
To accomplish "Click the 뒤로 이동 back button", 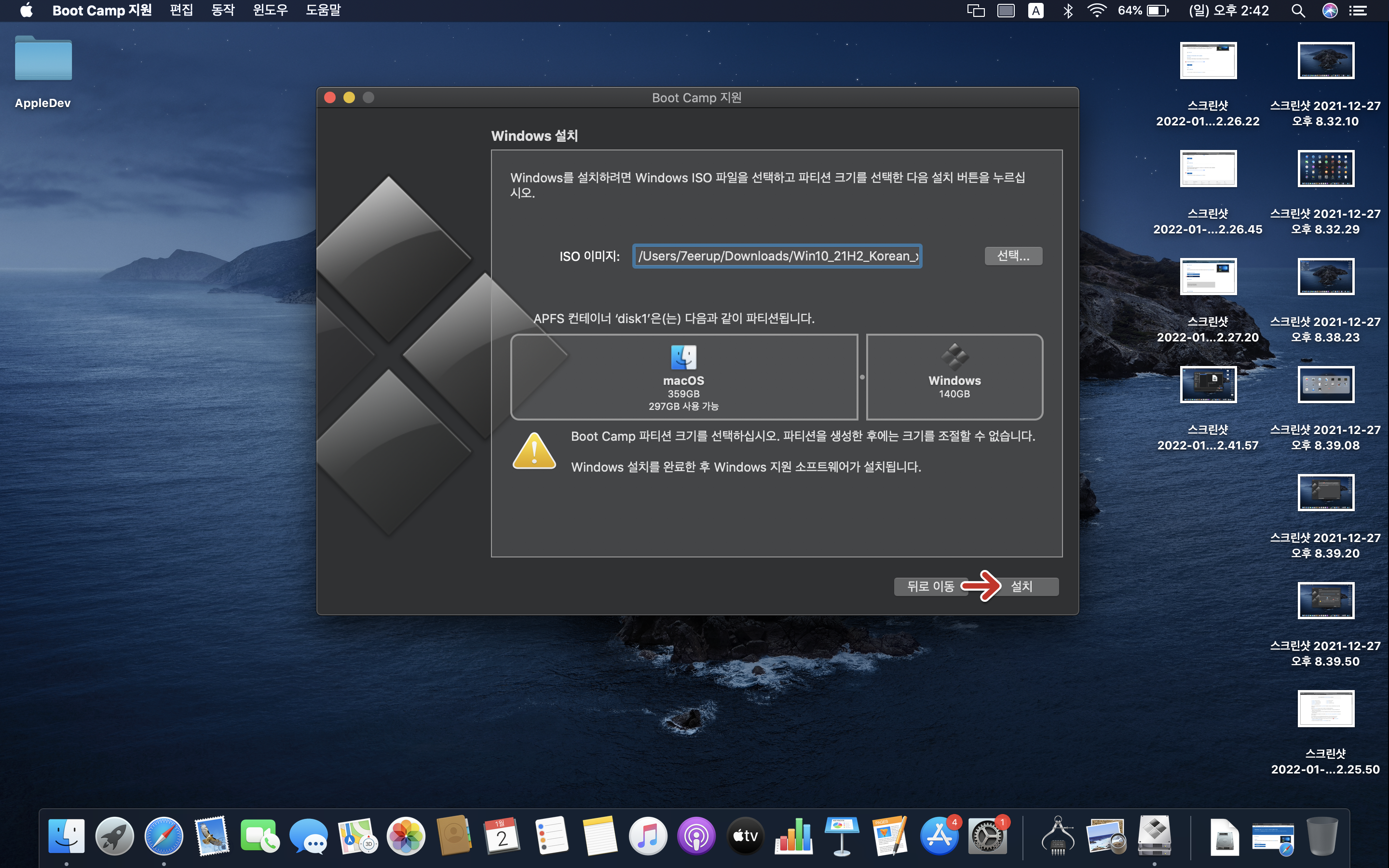I will 930,586.
